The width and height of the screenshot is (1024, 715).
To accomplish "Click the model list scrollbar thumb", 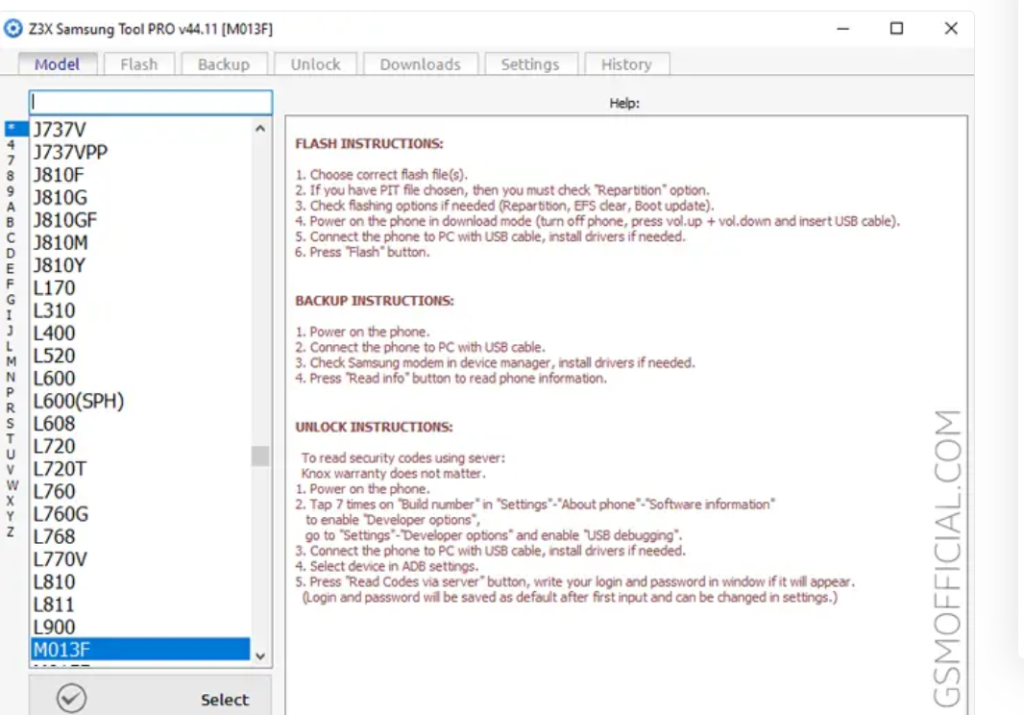I will click(x=261, y=456).
